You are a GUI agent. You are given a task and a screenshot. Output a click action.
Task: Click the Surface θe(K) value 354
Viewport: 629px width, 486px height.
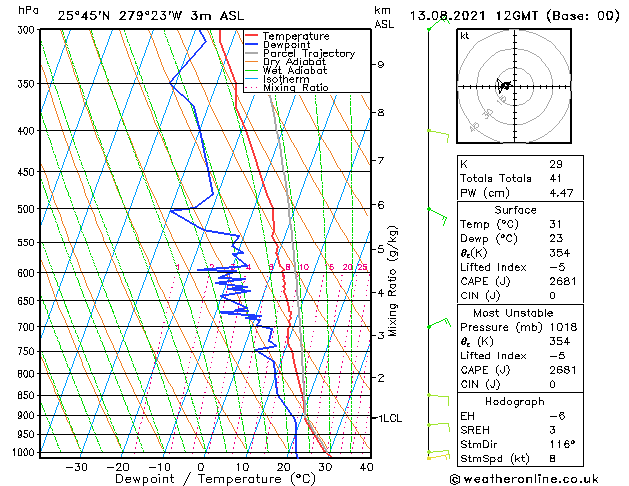point(560,253)
